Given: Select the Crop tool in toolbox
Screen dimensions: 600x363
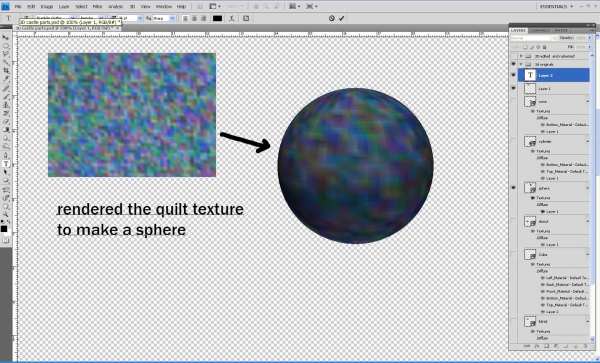Looking at the screenshot, I should tap(6, 71).
